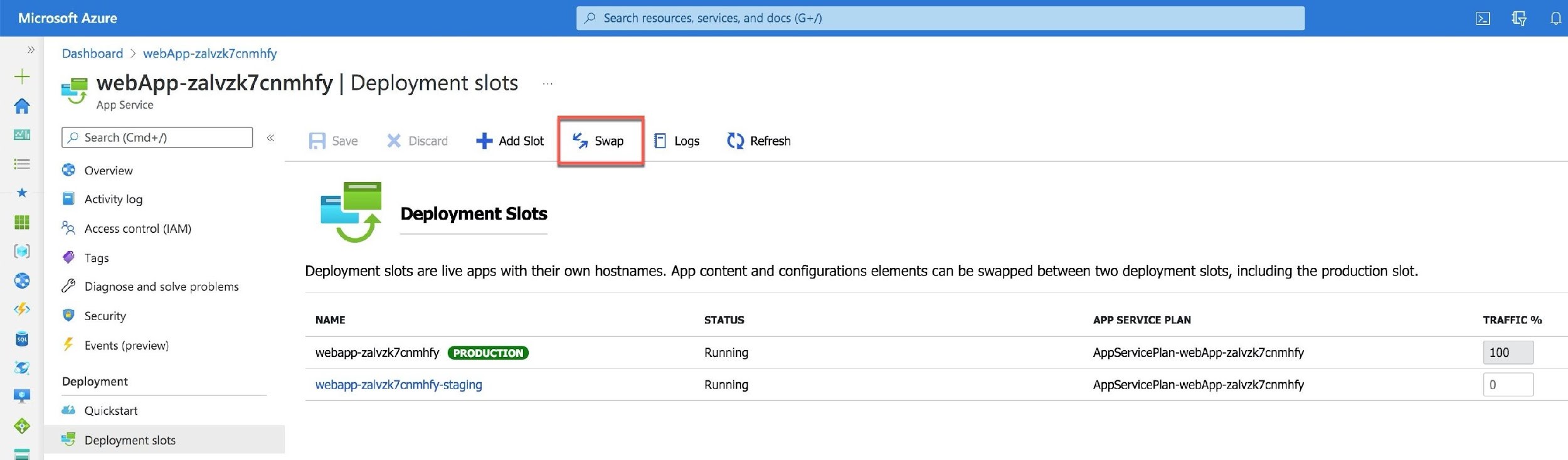This screenshot has height=460, width=1568.
Task: Click production row App Service Plan name
Action: click(x=1198, y=352)
